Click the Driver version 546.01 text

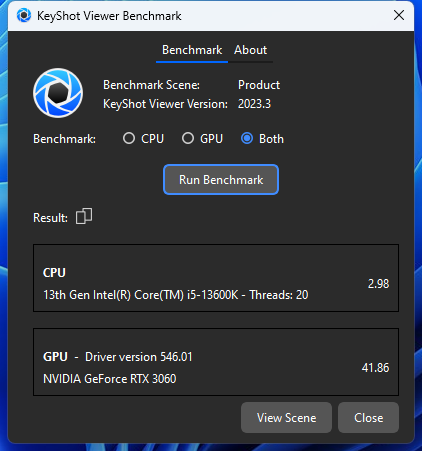139,357
